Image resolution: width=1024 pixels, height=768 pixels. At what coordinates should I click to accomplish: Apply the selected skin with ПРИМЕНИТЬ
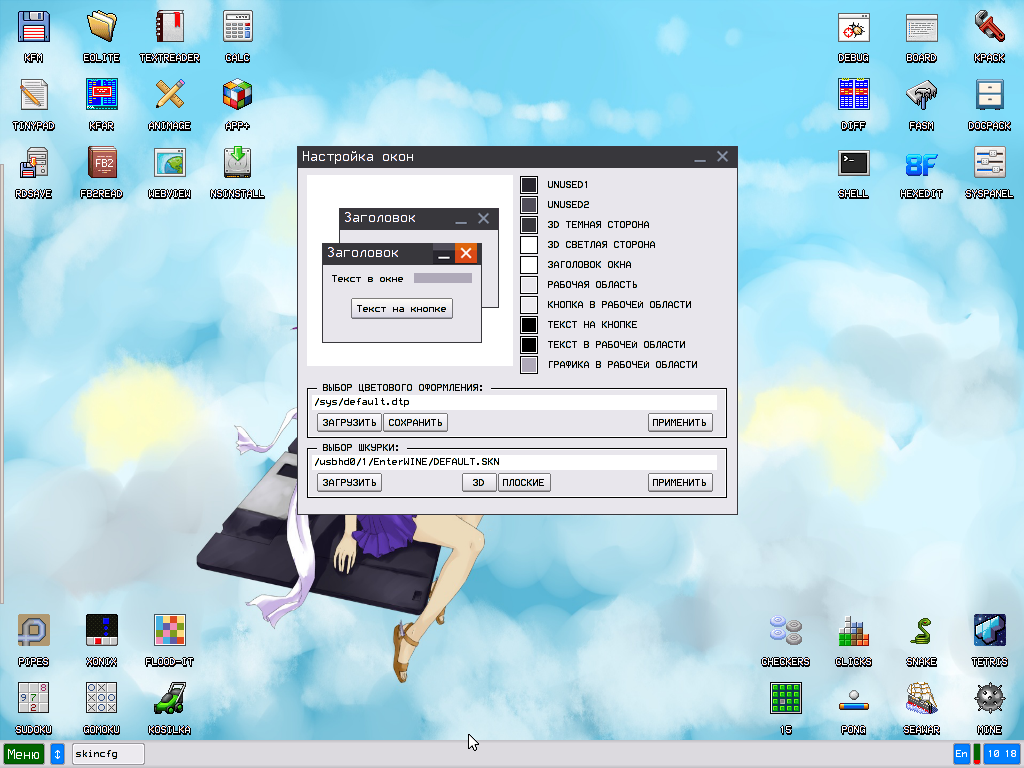[680, 482]
